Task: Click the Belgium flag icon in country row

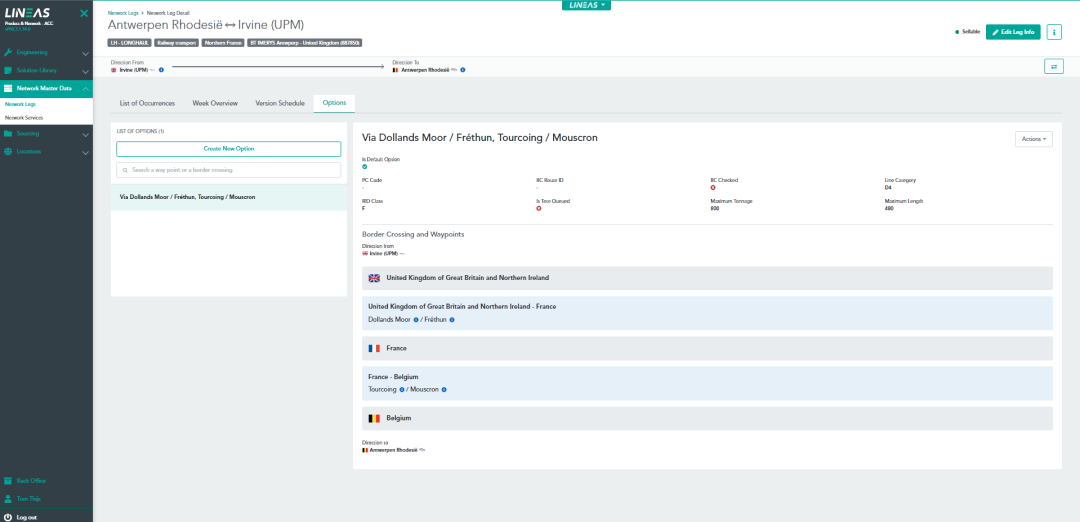Action: 374,418
